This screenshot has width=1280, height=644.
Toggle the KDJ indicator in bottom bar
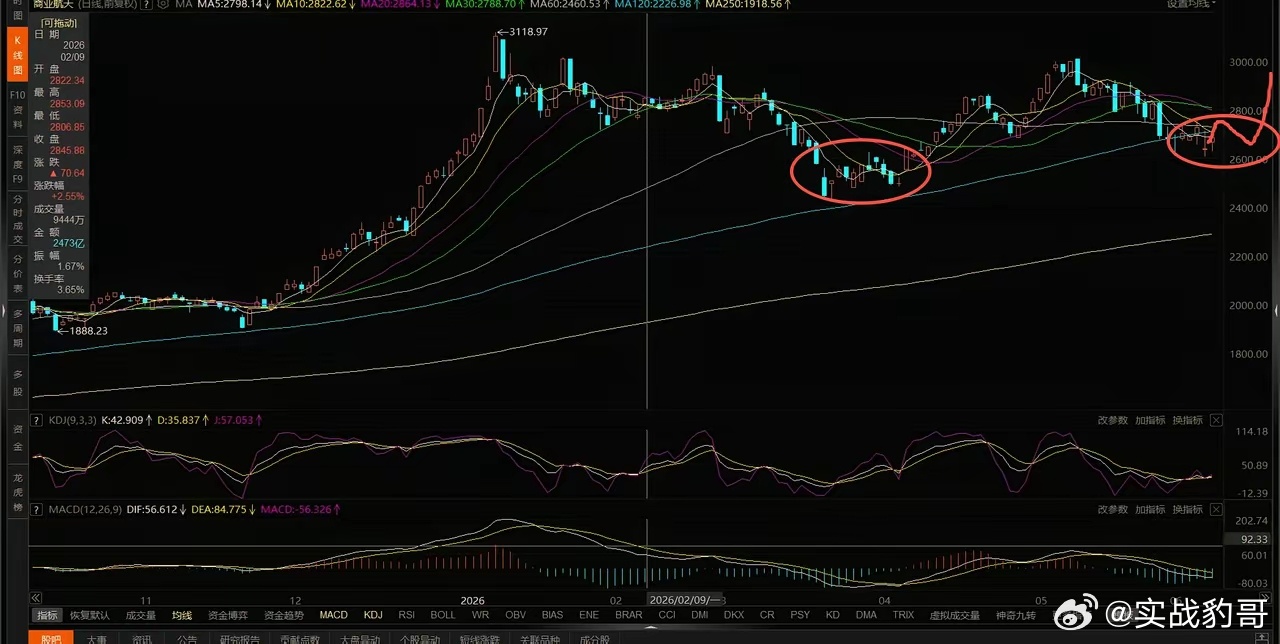pos(373,615)
